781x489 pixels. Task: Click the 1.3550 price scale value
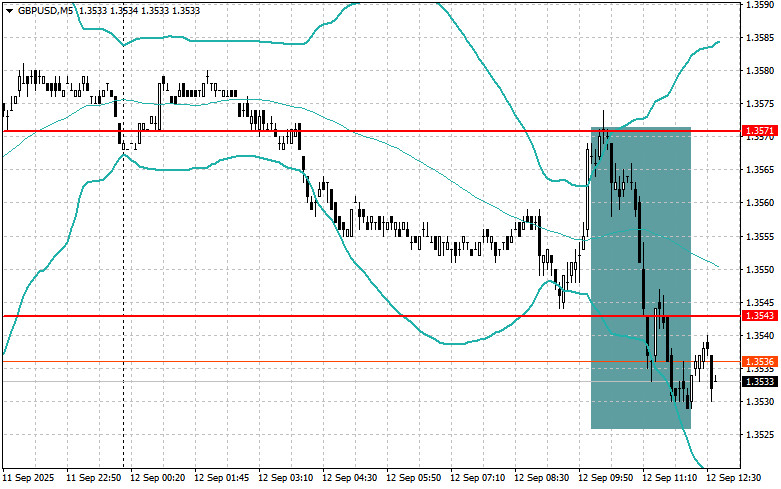(760, 269)
